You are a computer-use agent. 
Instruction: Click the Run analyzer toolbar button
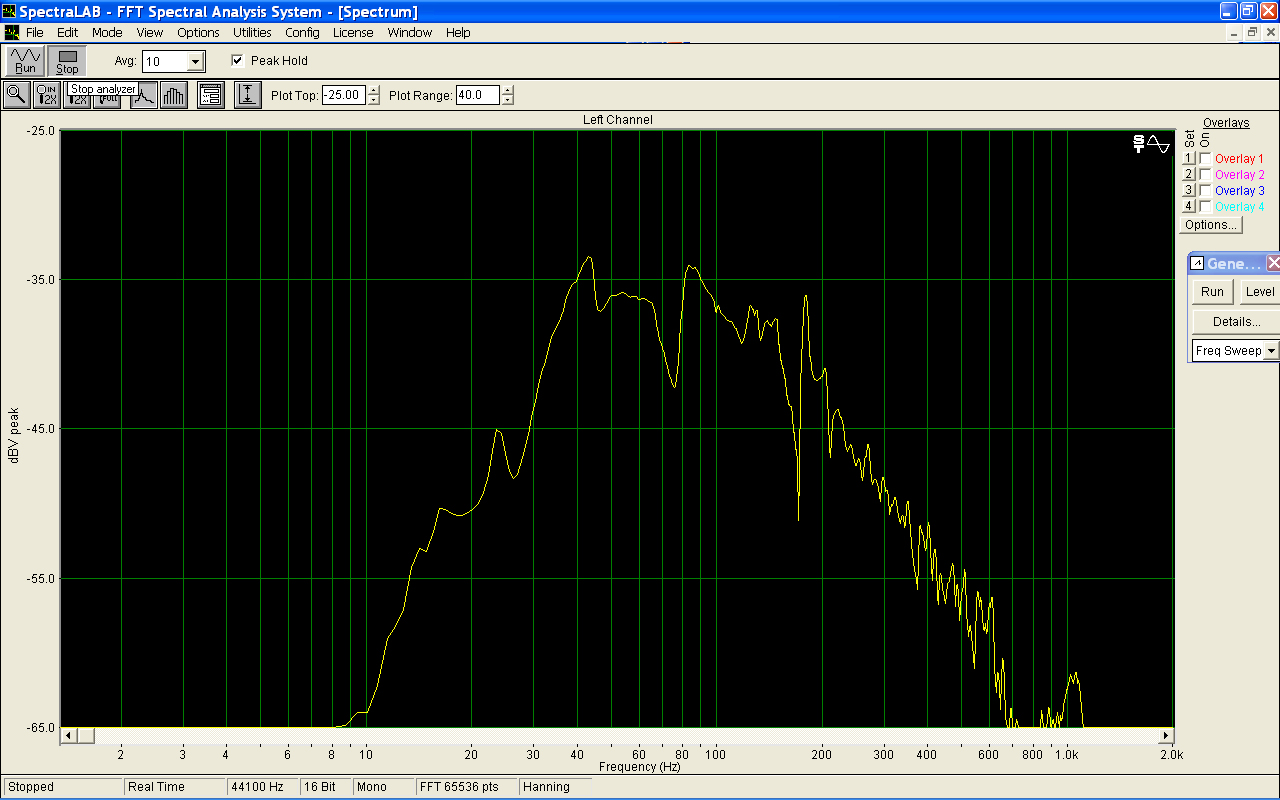25,61
